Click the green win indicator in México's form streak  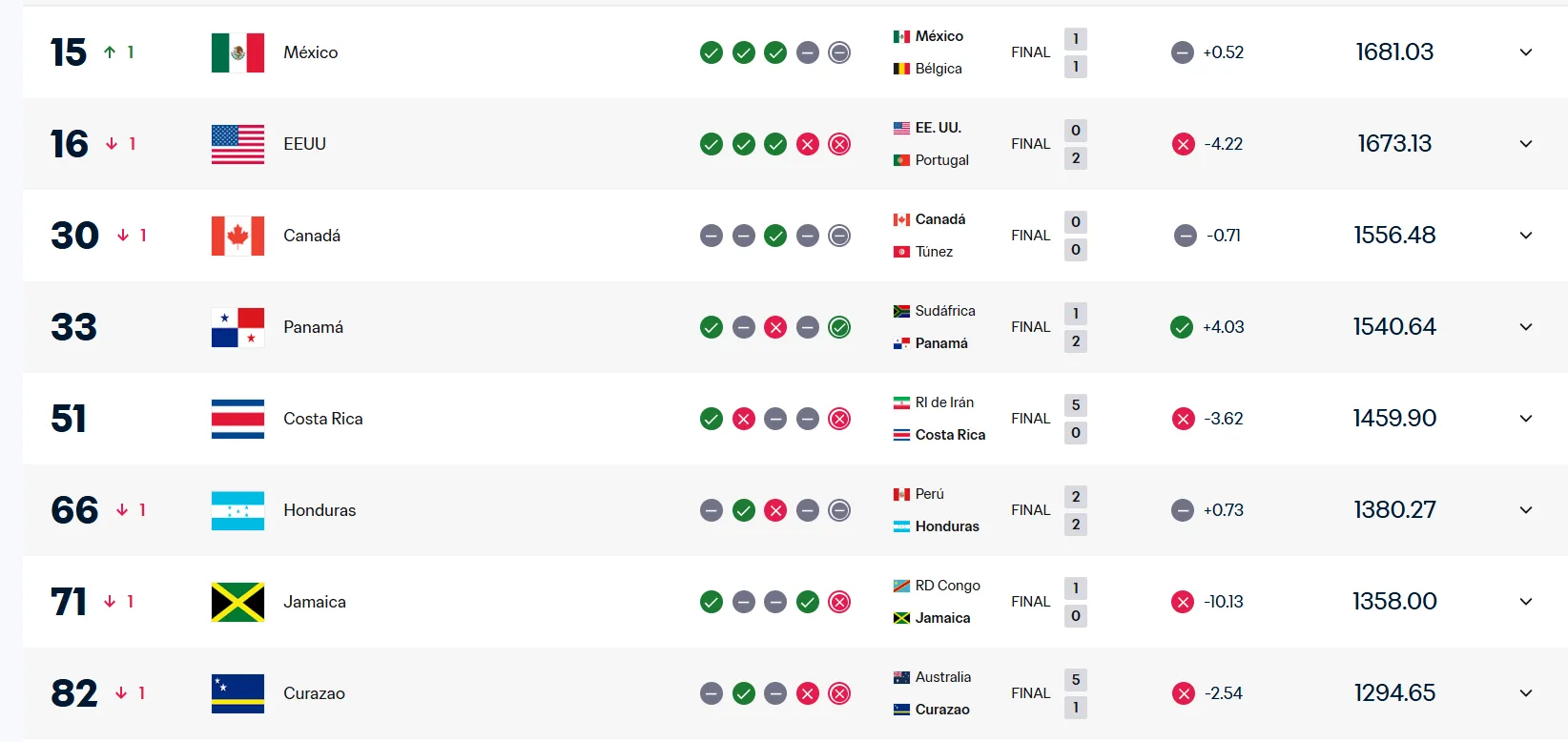711,52
